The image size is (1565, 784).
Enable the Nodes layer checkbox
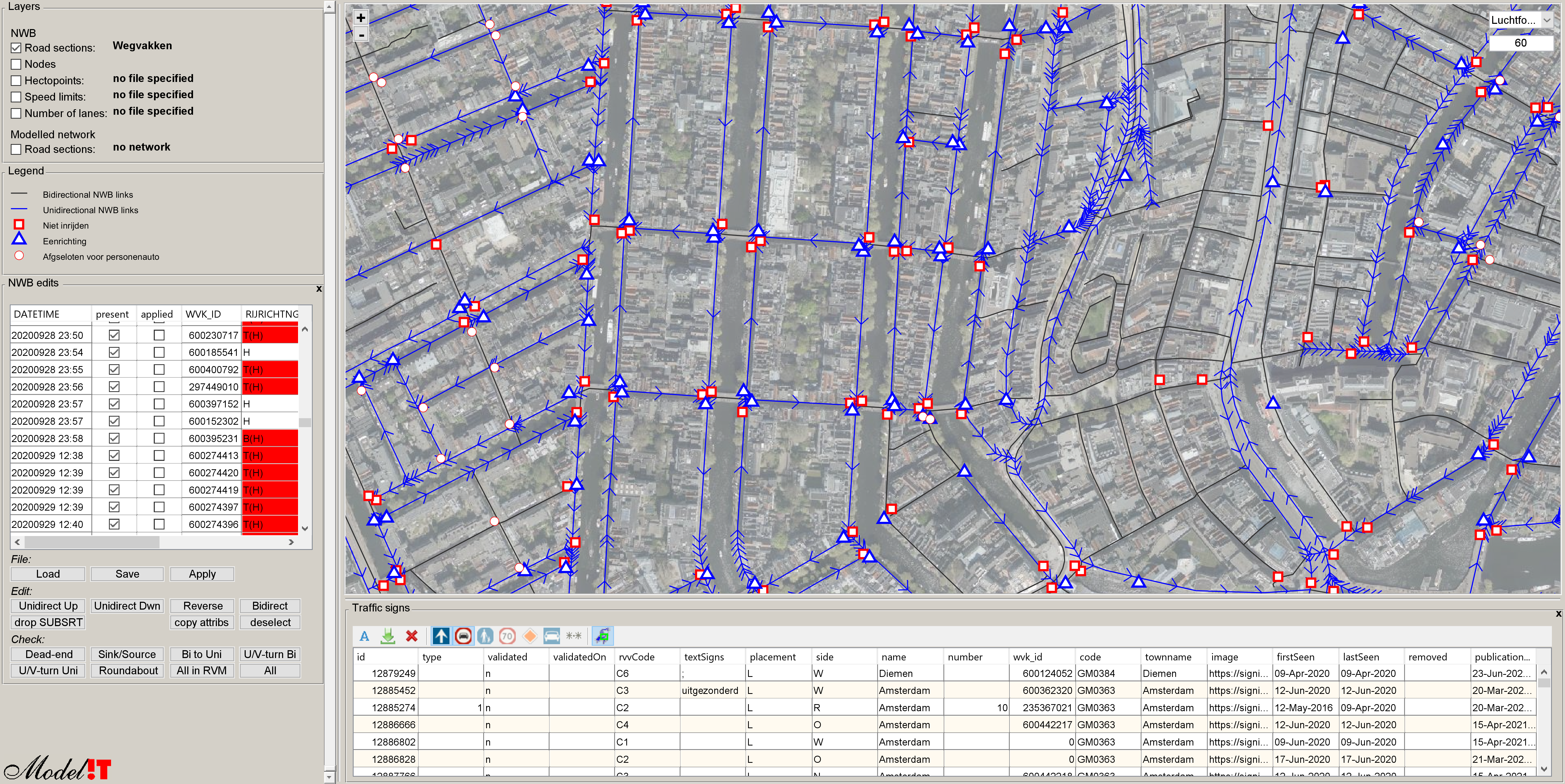[17, 64]
